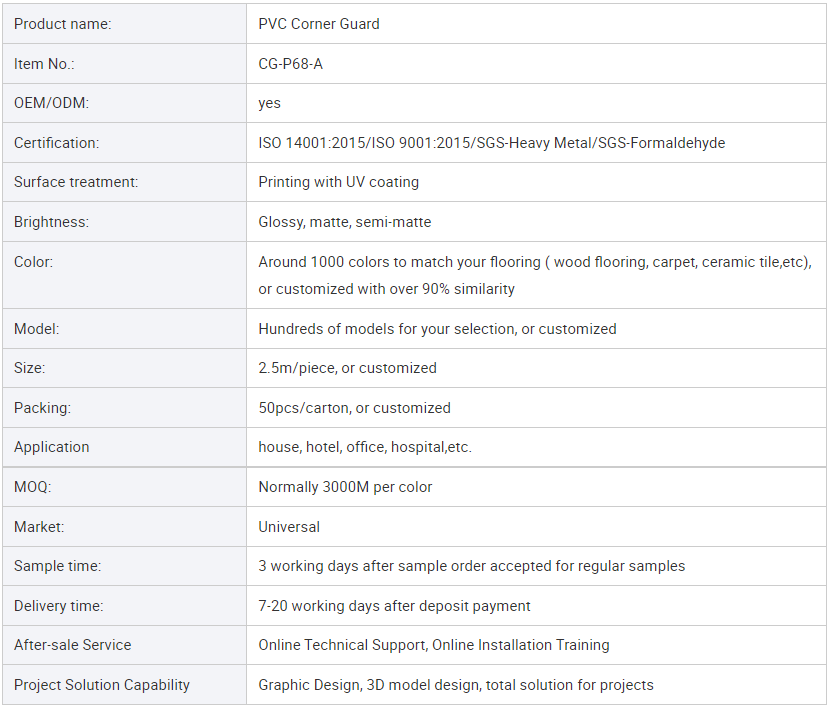Select the item number CG-P68-A
Viewport: 837px width, 711px height.
290,64
